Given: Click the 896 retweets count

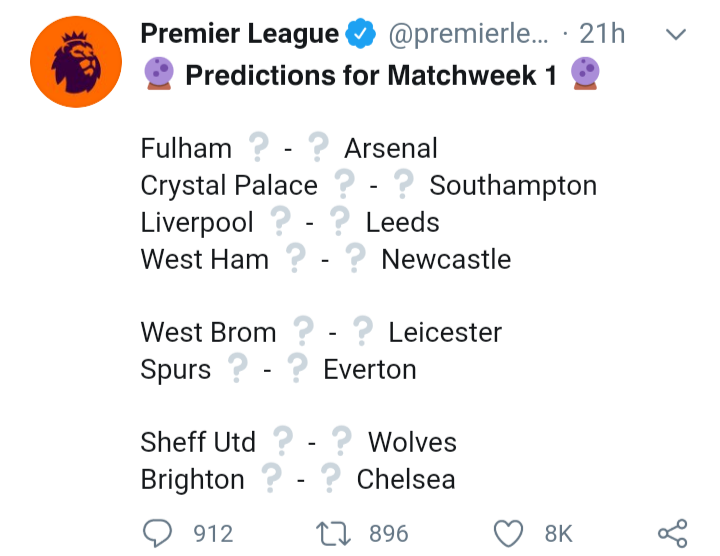Looking at the screenshot, I should (x=388, y=534).
